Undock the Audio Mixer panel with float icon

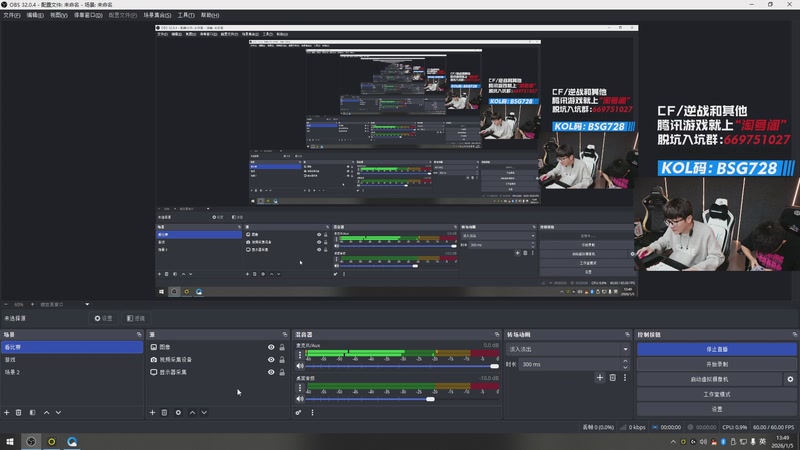coord(497,335)
